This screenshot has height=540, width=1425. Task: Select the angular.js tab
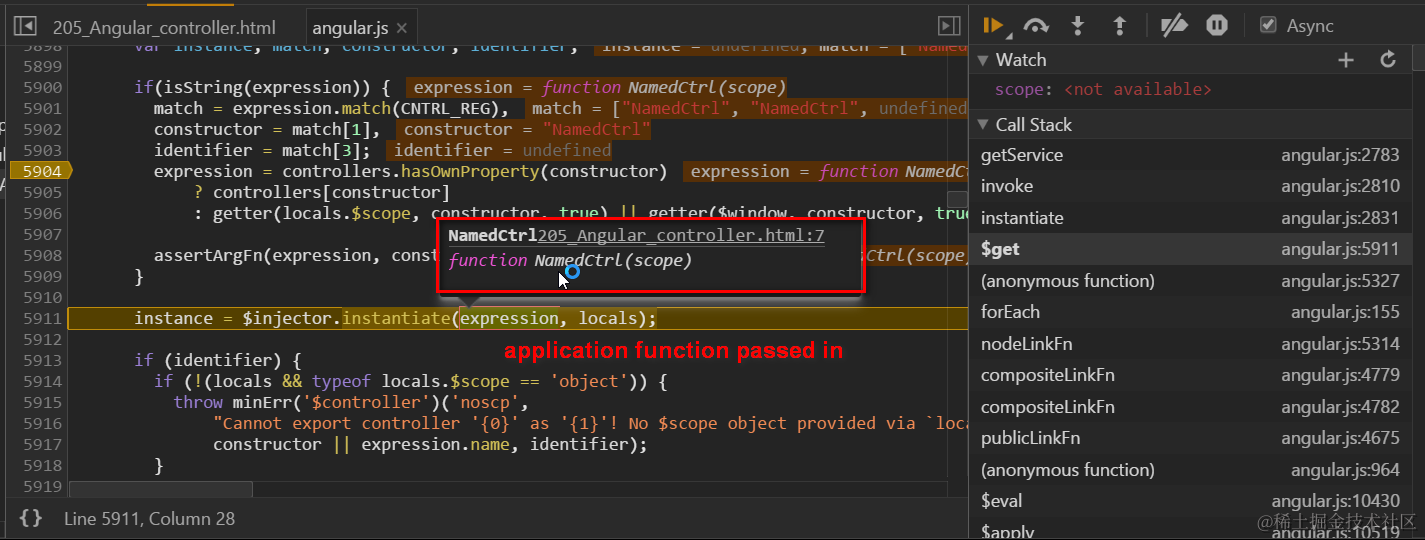(x=350, y=28)
